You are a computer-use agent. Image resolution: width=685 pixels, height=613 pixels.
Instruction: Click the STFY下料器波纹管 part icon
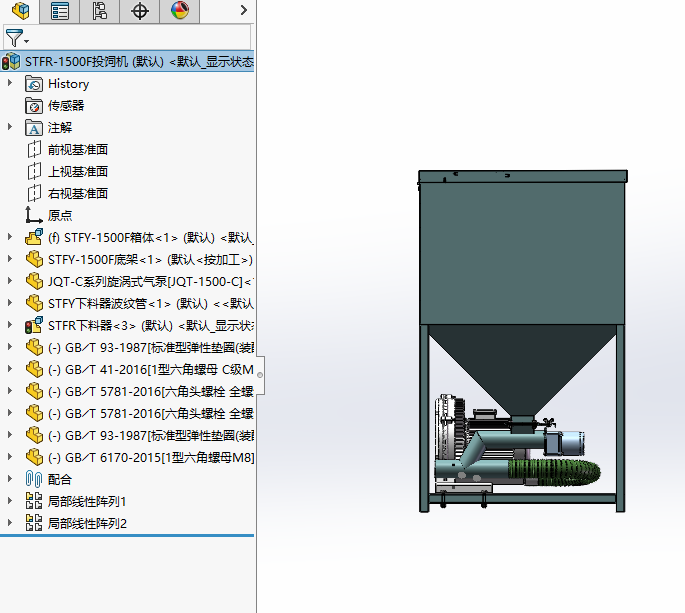point(34,303)
